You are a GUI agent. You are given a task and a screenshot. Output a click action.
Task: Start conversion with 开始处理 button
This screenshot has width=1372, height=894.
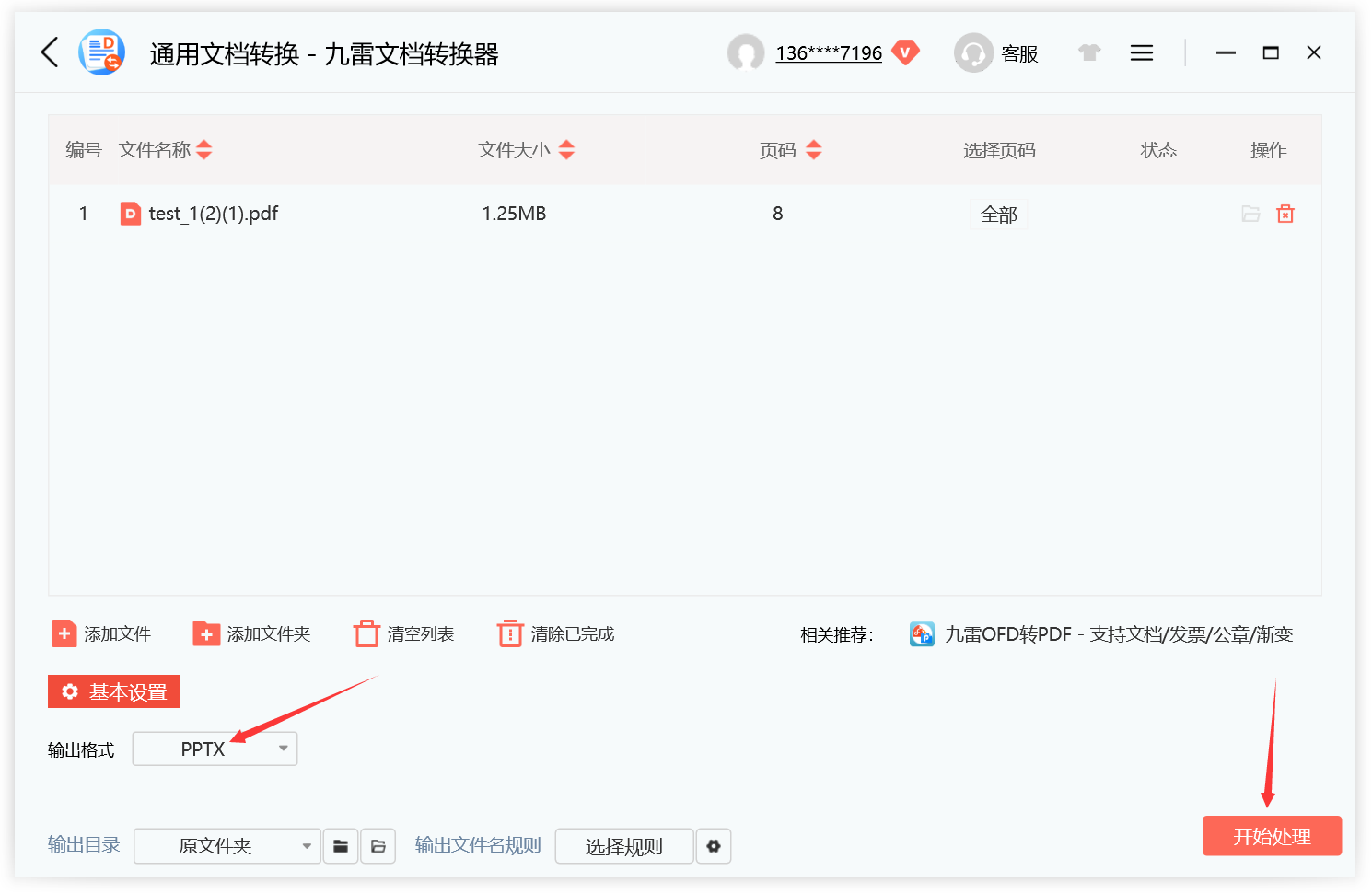1272,836
